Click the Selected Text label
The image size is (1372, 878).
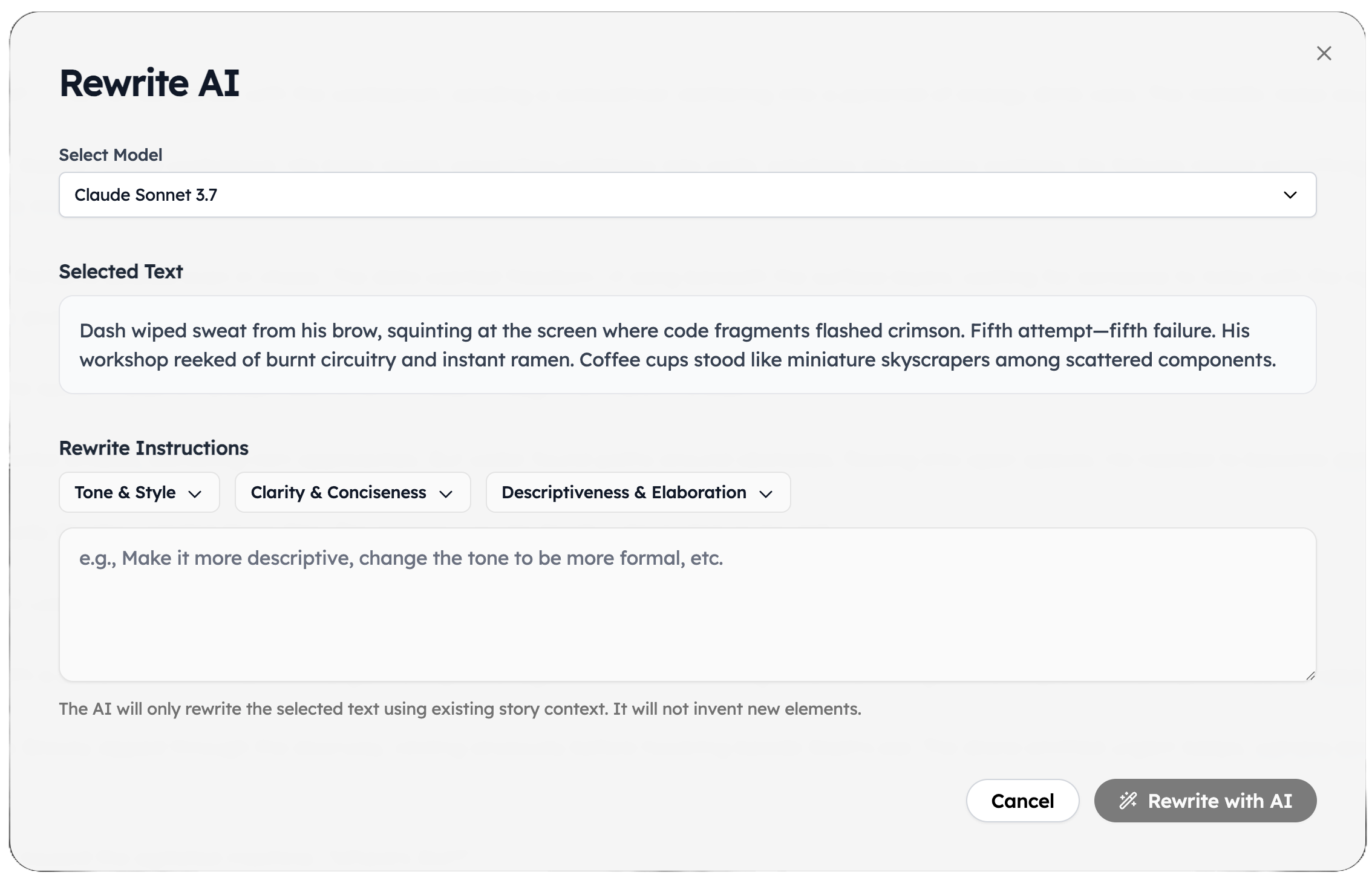pyautogui.click(x=121, y=272)
